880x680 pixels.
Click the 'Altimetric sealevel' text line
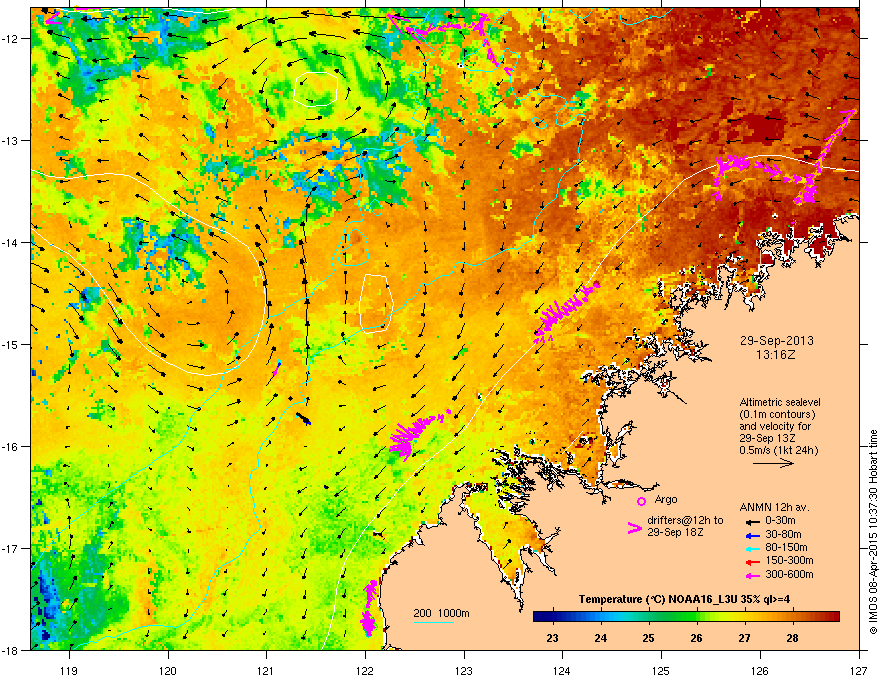780,402
